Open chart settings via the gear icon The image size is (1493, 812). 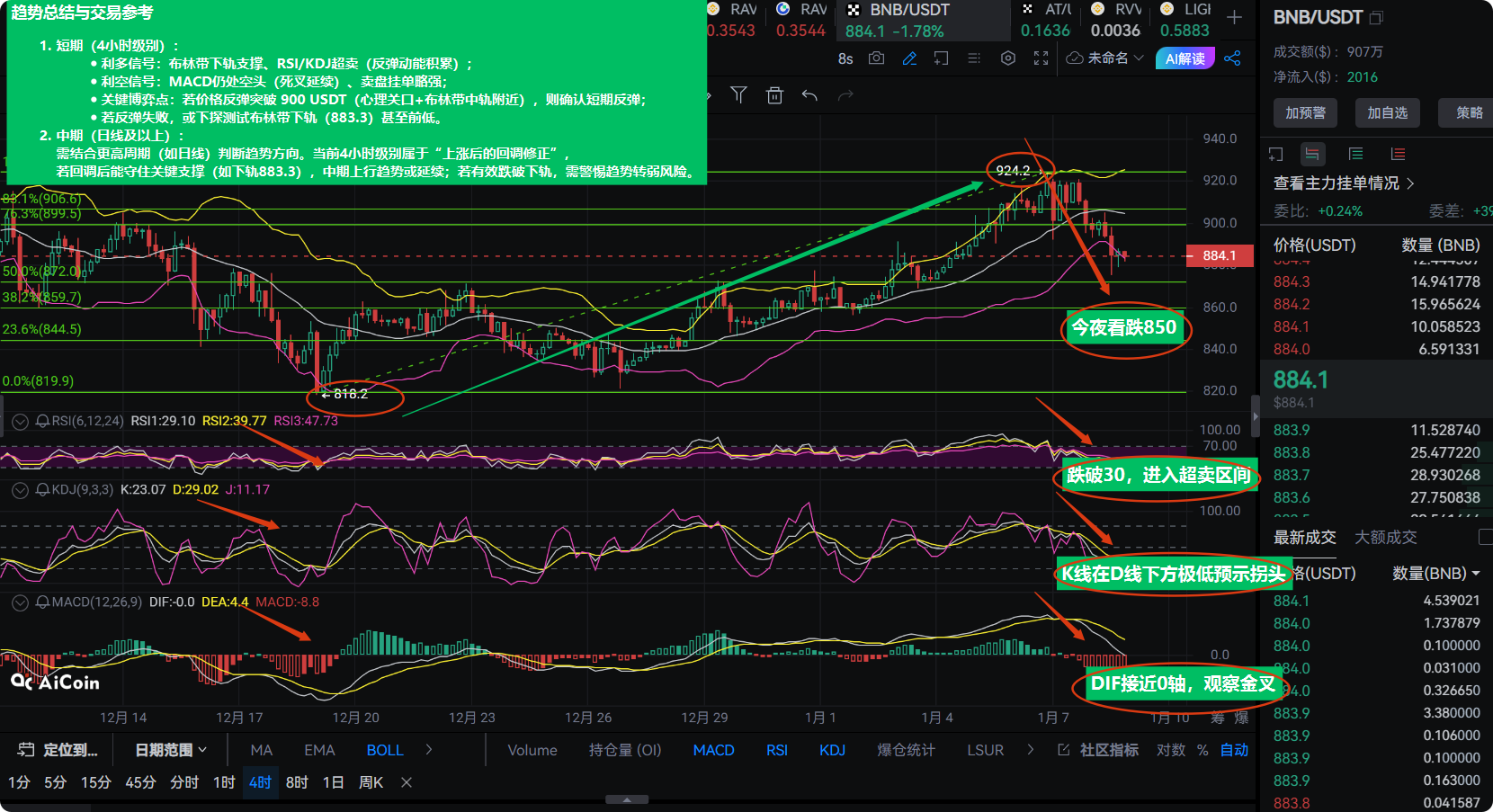(x=1007, y=58)
